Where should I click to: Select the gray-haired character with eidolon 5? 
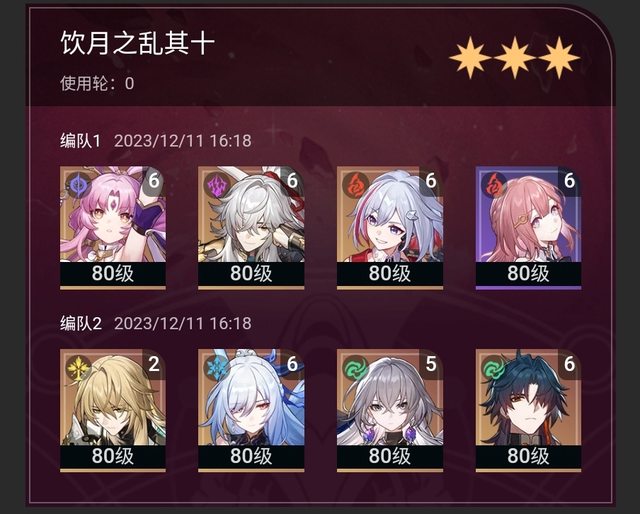tap(390, 410)
